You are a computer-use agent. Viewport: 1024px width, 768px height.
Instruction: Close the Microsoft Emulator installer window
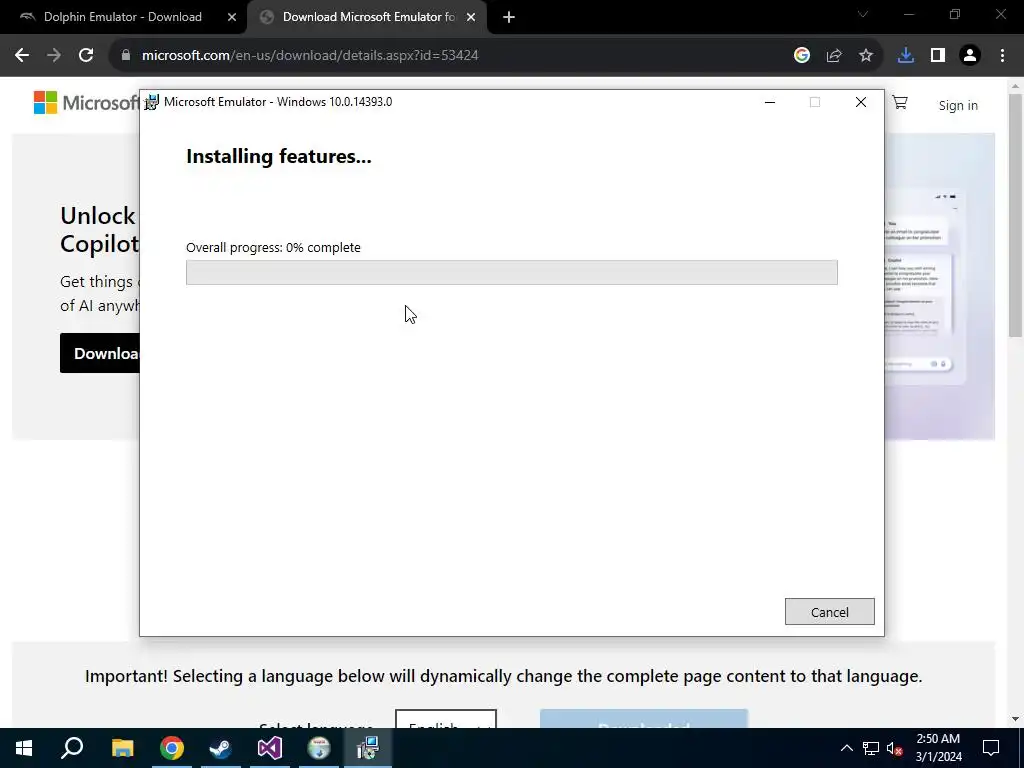861,102
